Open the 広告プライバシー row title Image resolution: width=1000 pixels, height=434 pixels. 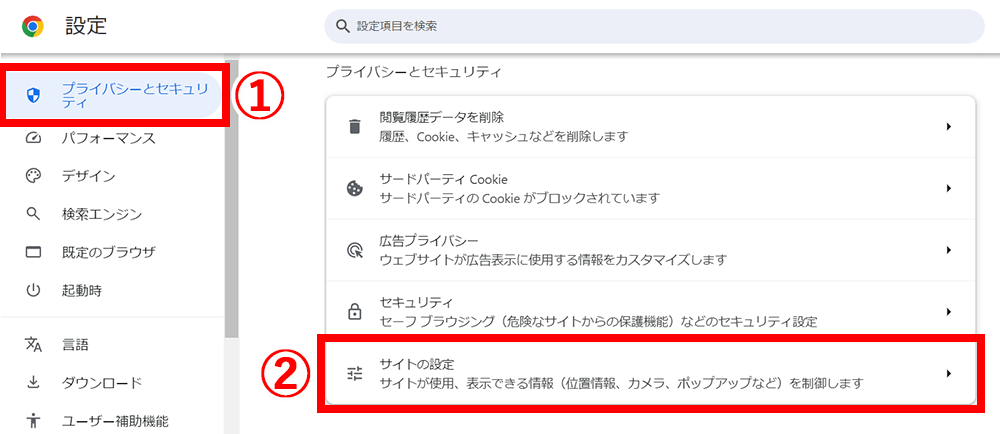429,242
